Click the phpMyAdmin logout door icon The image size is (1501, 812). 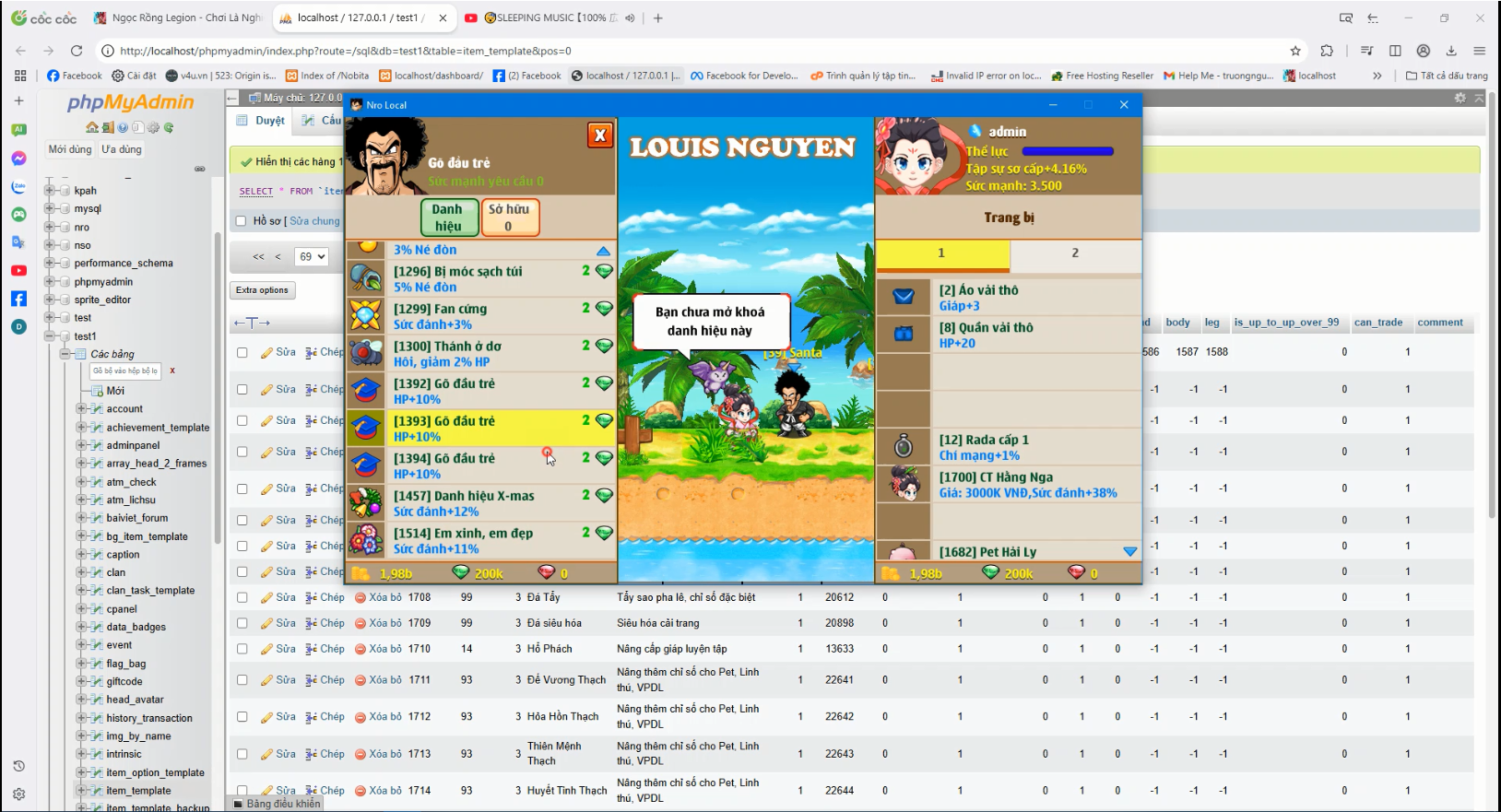(x=108, y=127)
